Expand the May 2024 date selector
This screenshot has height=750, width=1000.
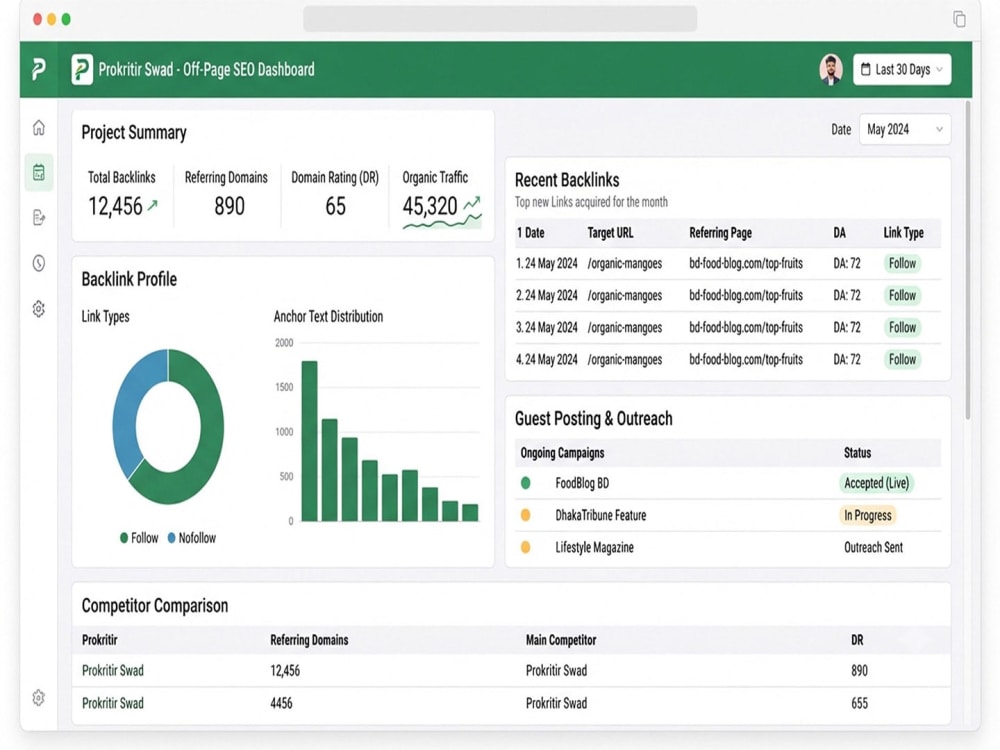coord(904,129)
